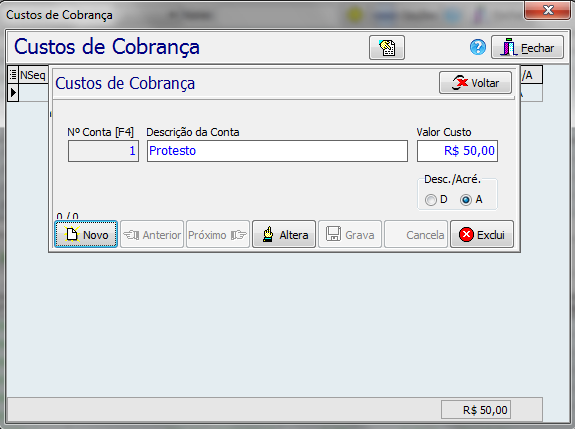The height and width of the screenshot is (429, 575).
Task: Click the Valor Custo field R$ 50,00
Action: tap(457, 151)
